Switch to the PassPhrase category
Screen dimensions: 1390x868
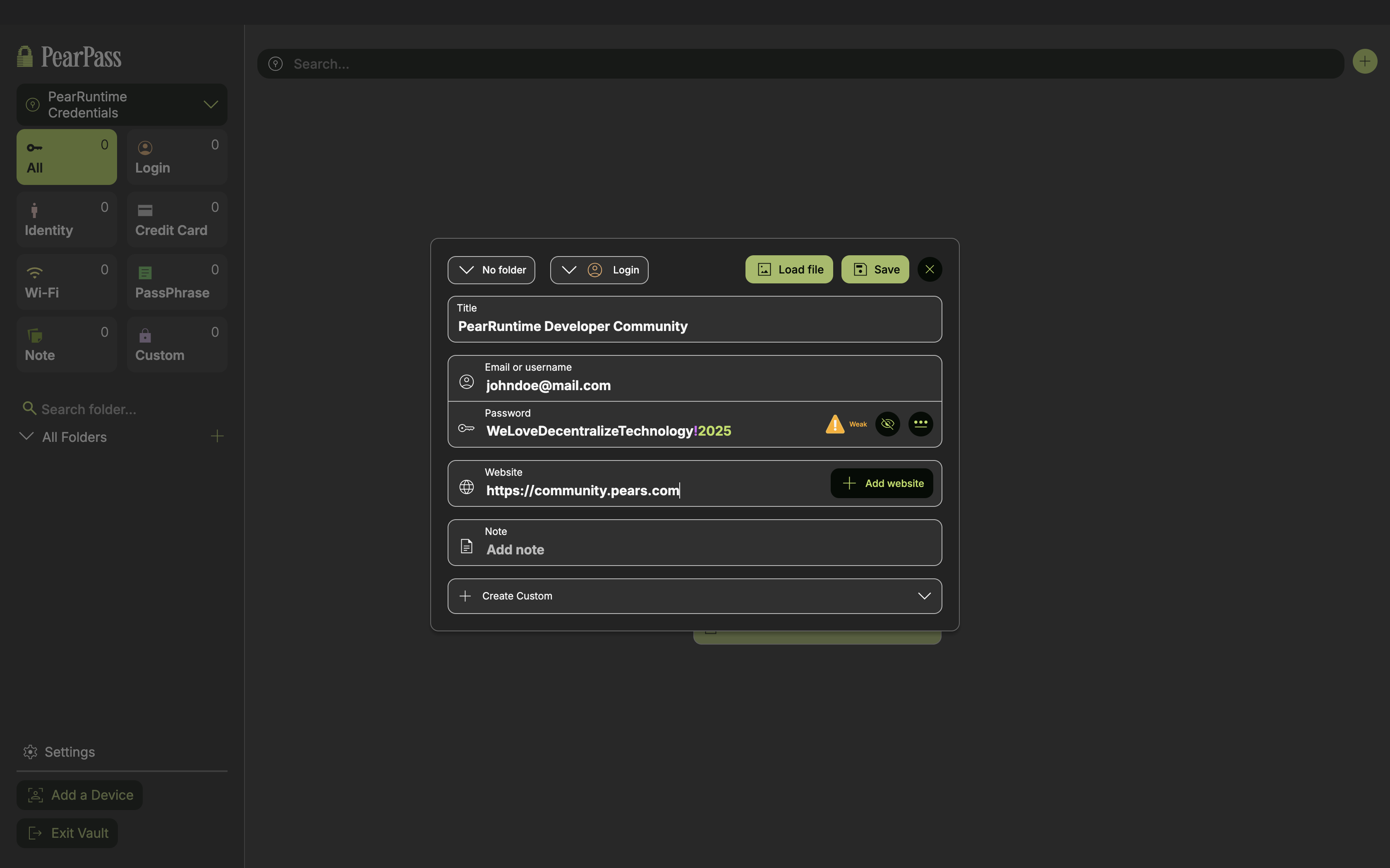click(x=177, y=282)
